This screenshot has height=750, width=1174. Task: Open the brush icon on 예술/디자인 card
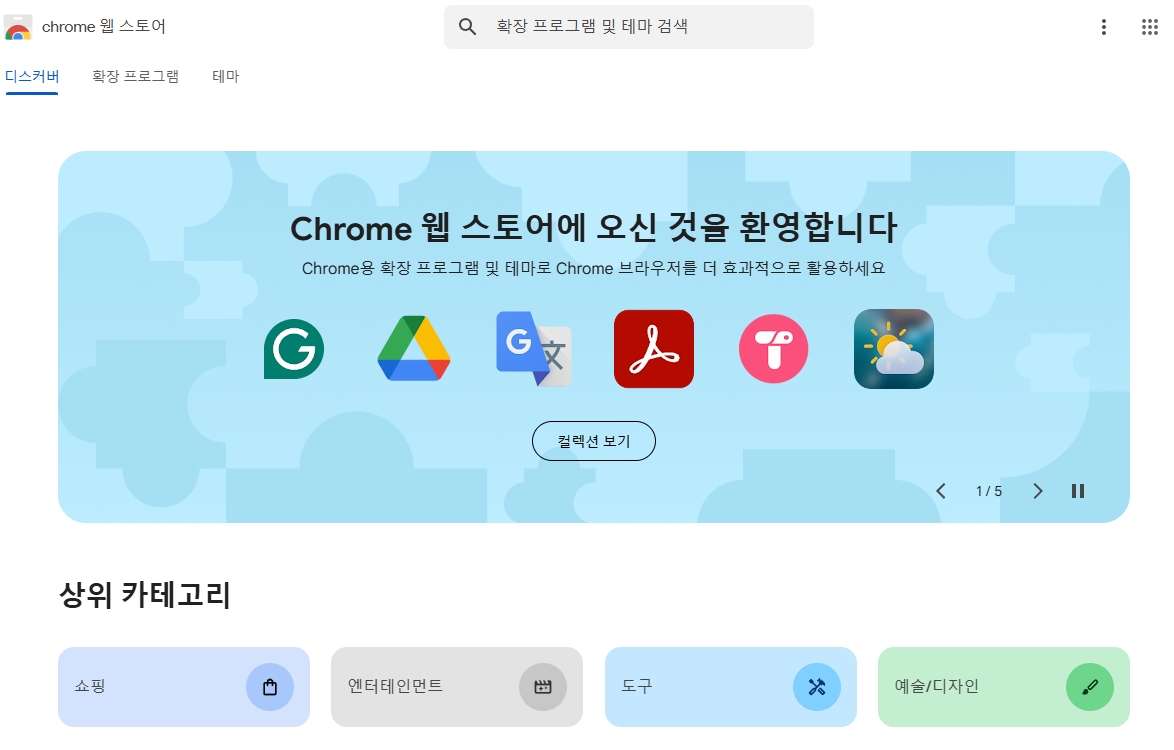point(1089,687)
